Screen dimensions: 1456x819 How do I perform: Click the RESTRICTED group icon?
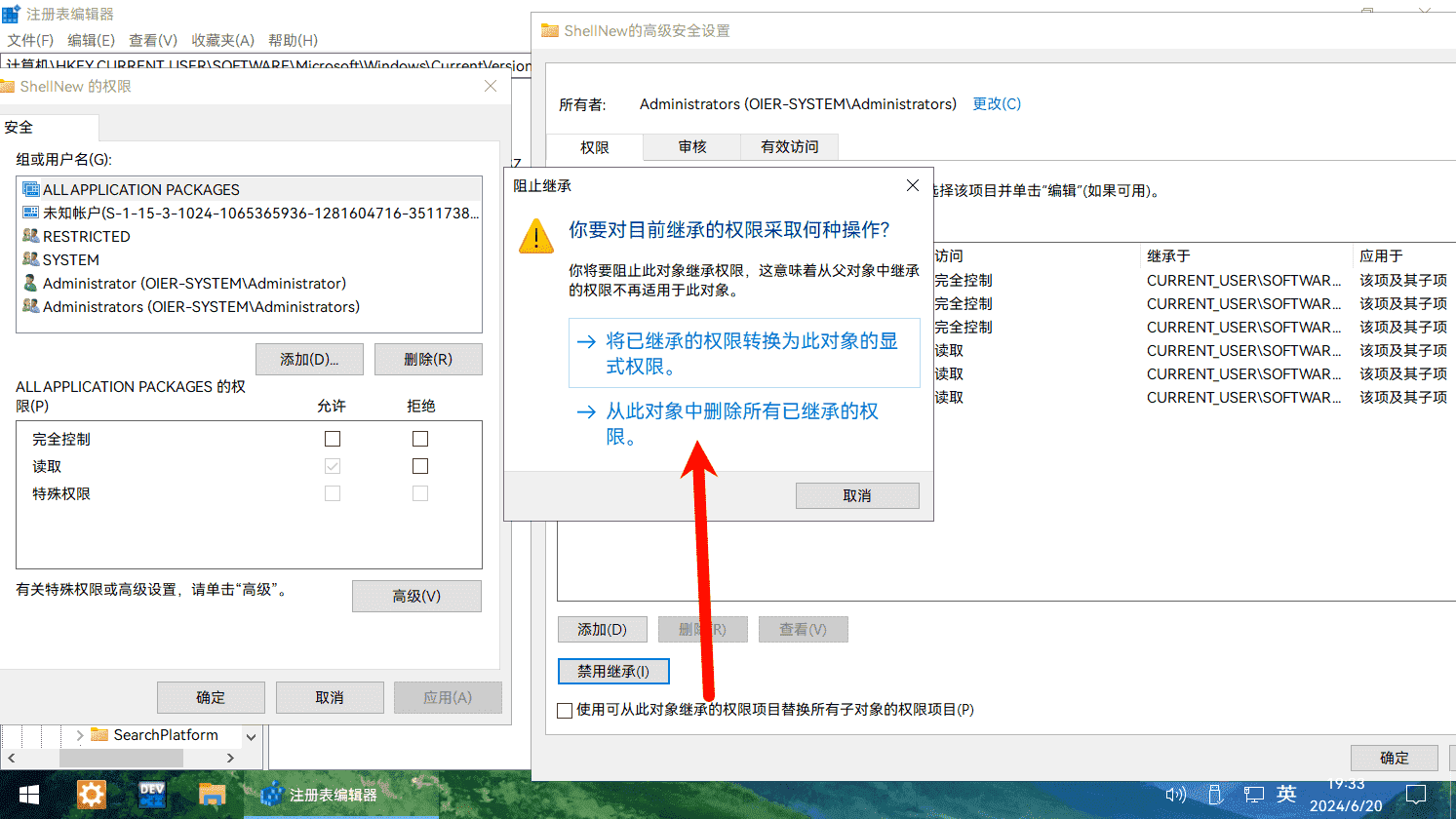tap(31, 236)
